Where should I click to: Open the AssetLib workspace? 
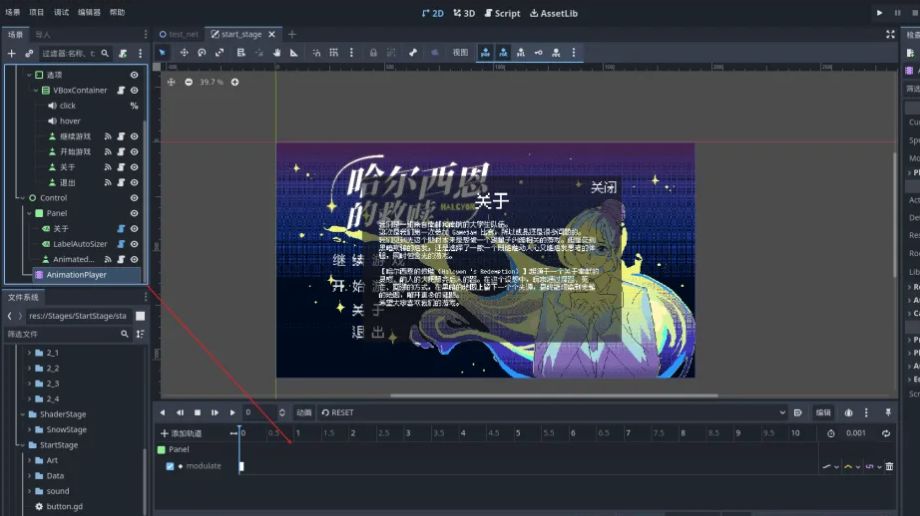554,13
